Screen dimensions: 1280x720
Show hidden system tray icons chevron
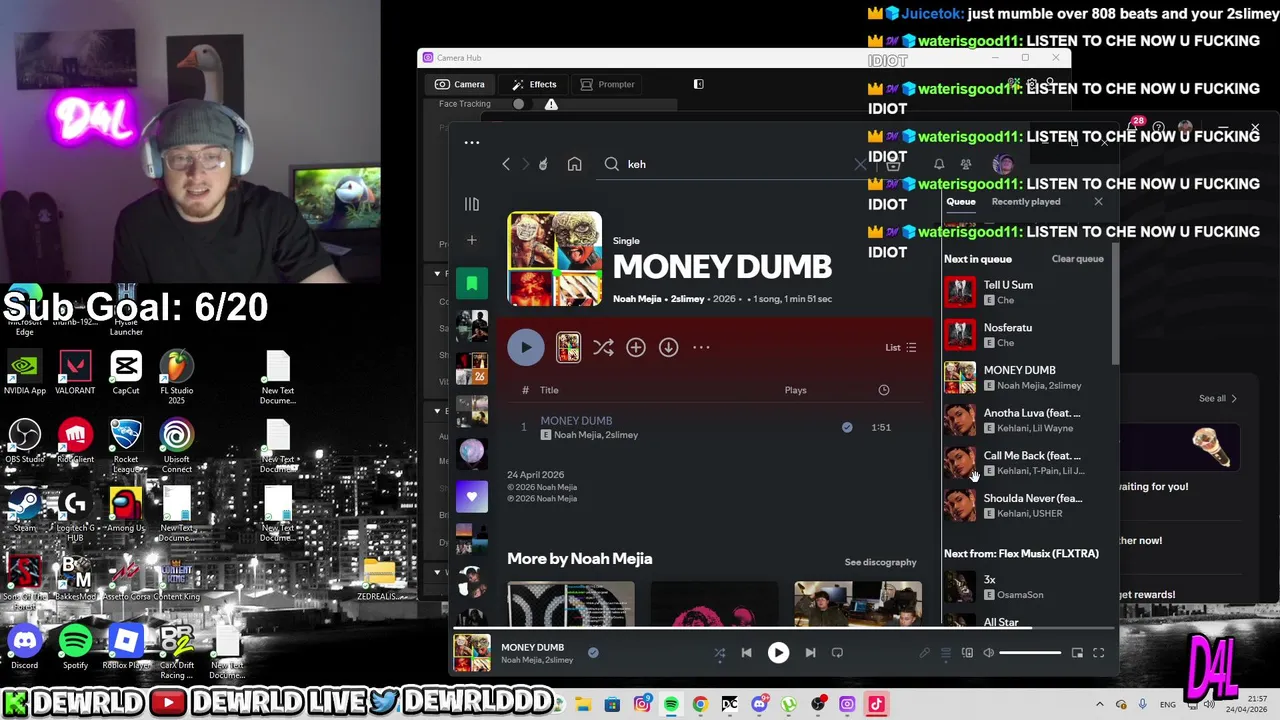coord(1099,704)
